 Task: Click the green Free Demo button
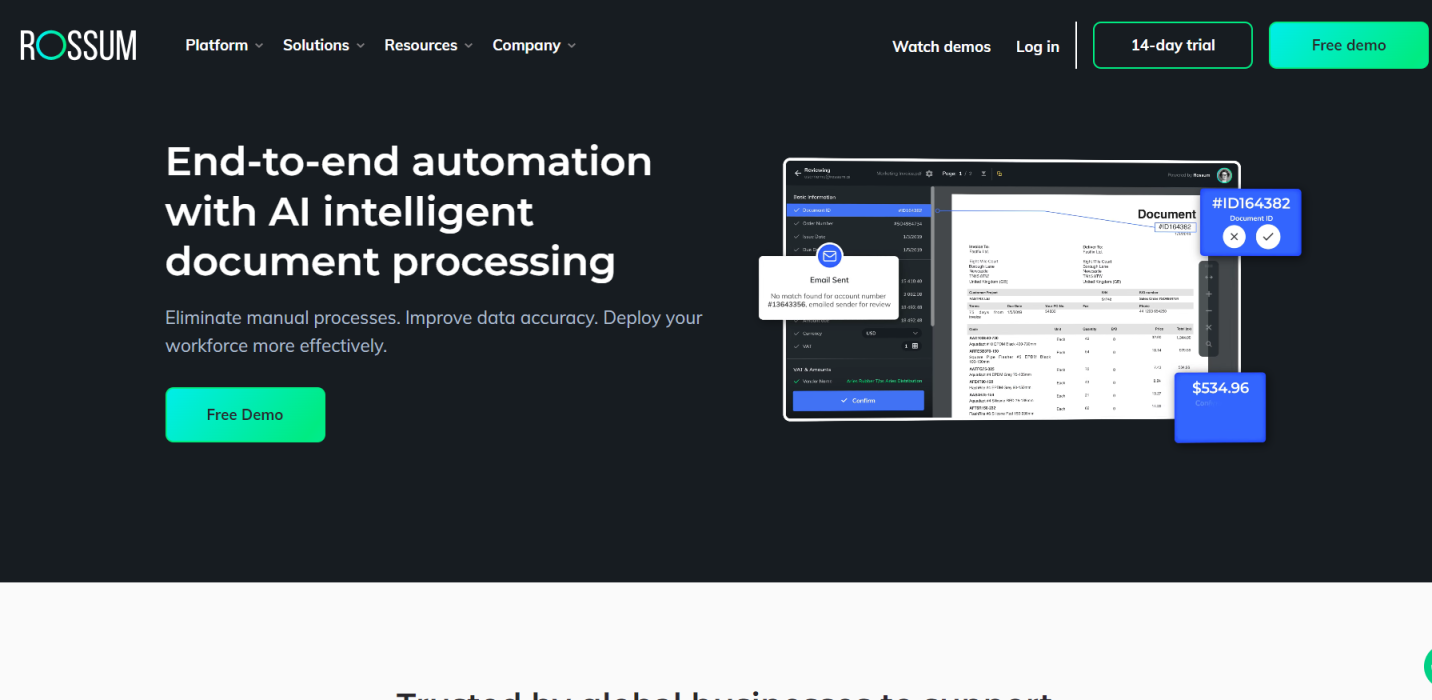[x=245, y=414]
